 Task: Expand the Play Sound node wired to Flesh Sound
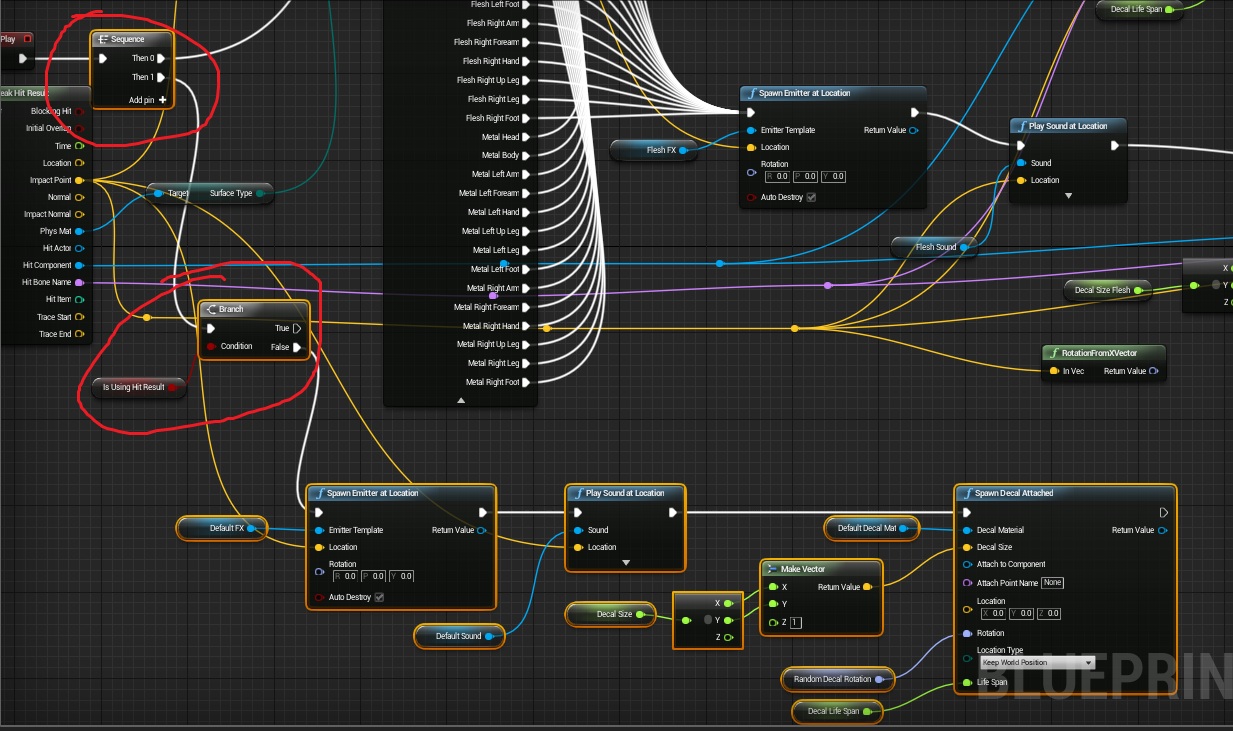pyautogui.click(x=1068, y=196)
